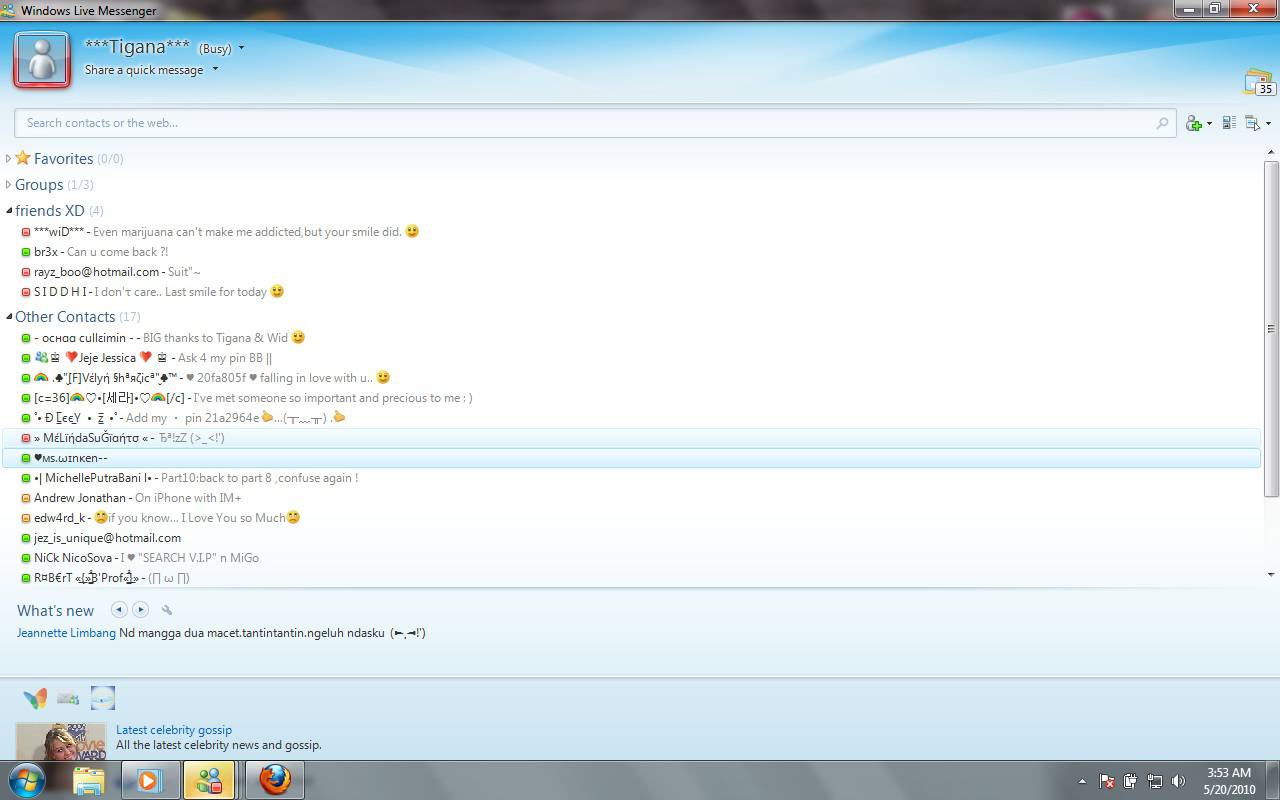Change the contact list layout icon
This screenshot has width=1280, height=800.
click(1229, 123)
